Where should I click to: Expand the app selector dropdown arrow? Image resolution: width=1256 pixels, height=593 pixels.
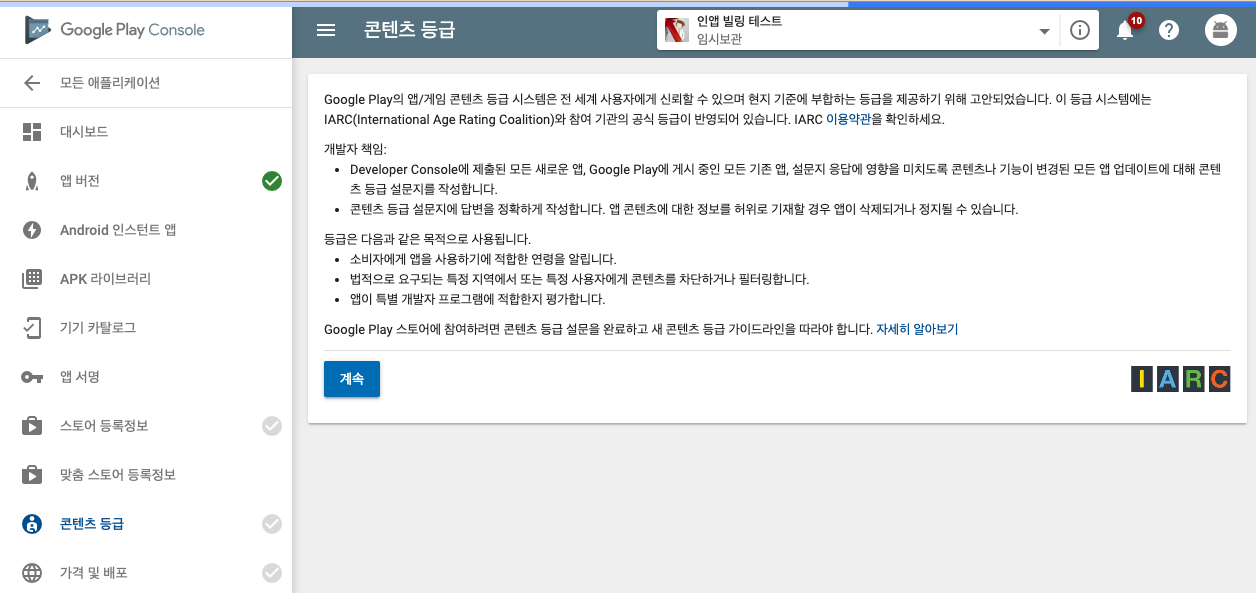pos(1045,31)
